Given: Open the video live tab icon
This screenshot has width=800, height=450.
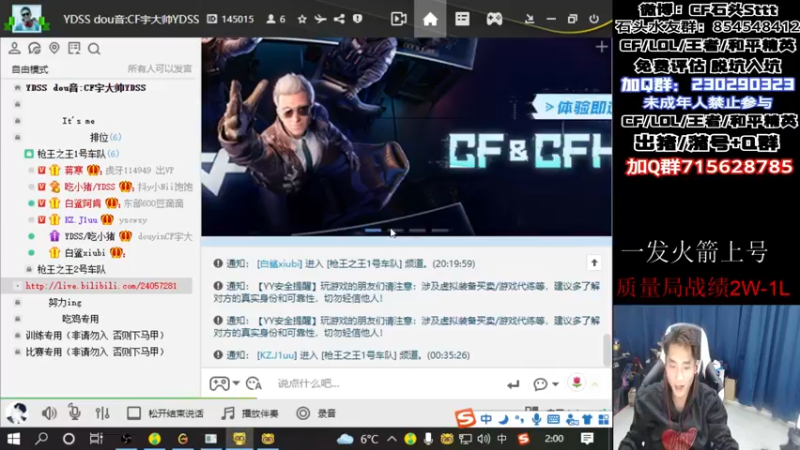Looking at the screenshot, I should (x=398, y=19).
